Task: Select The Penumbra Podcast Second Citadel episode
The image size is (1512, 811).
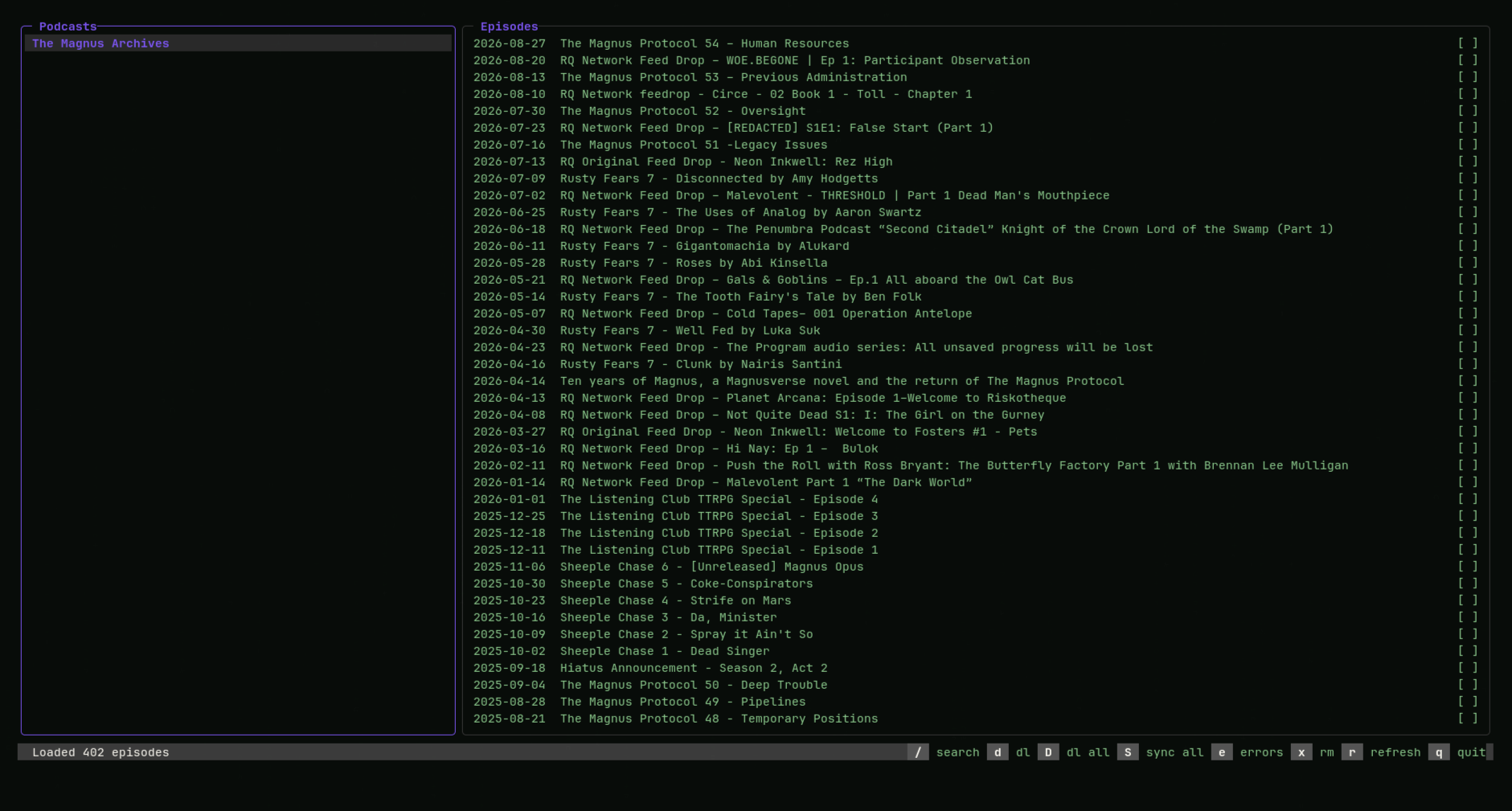Action: [976, 229]
